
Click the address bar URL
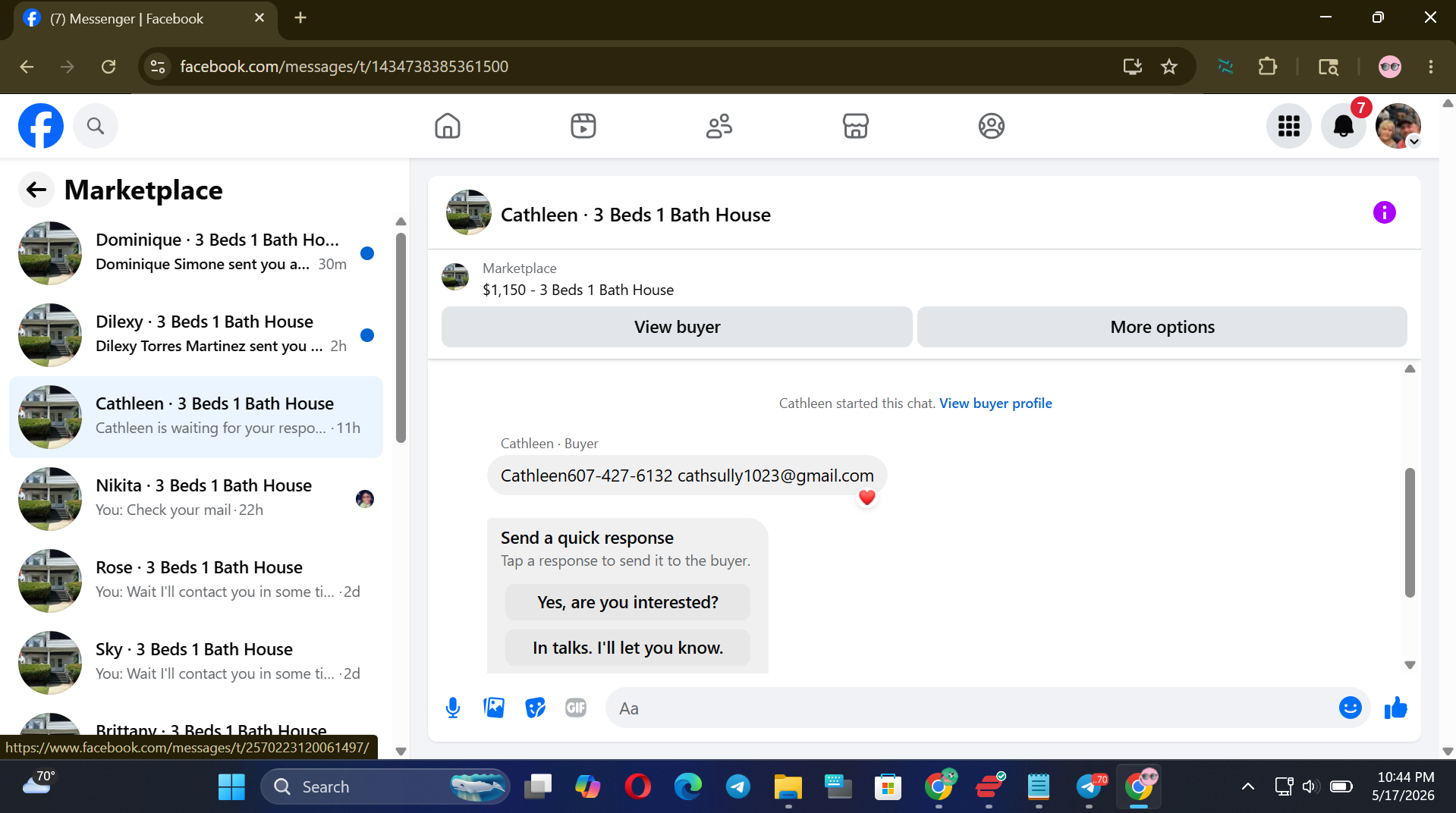344,67
